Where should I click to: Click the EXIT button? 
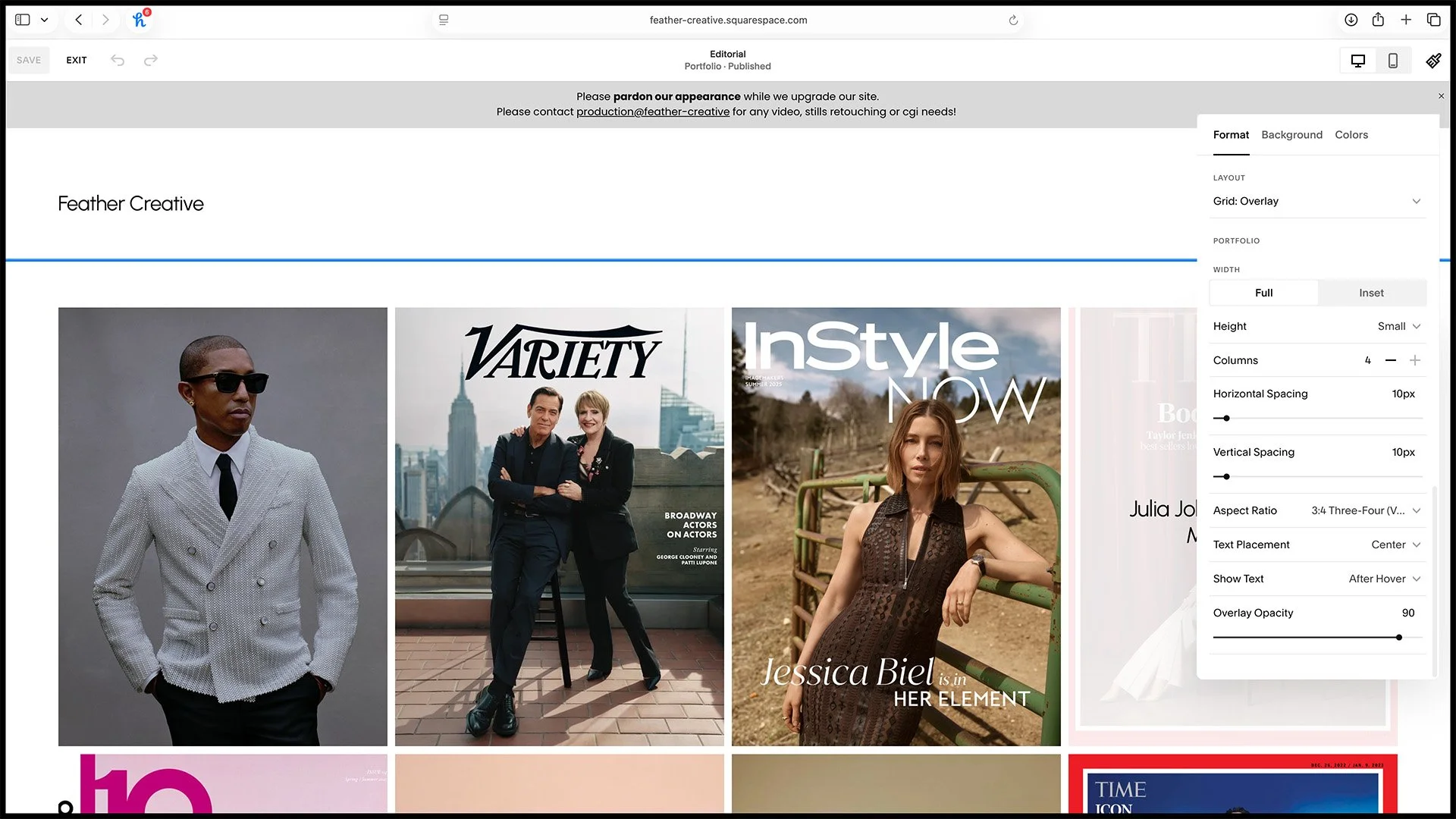[x=76, y=60]
